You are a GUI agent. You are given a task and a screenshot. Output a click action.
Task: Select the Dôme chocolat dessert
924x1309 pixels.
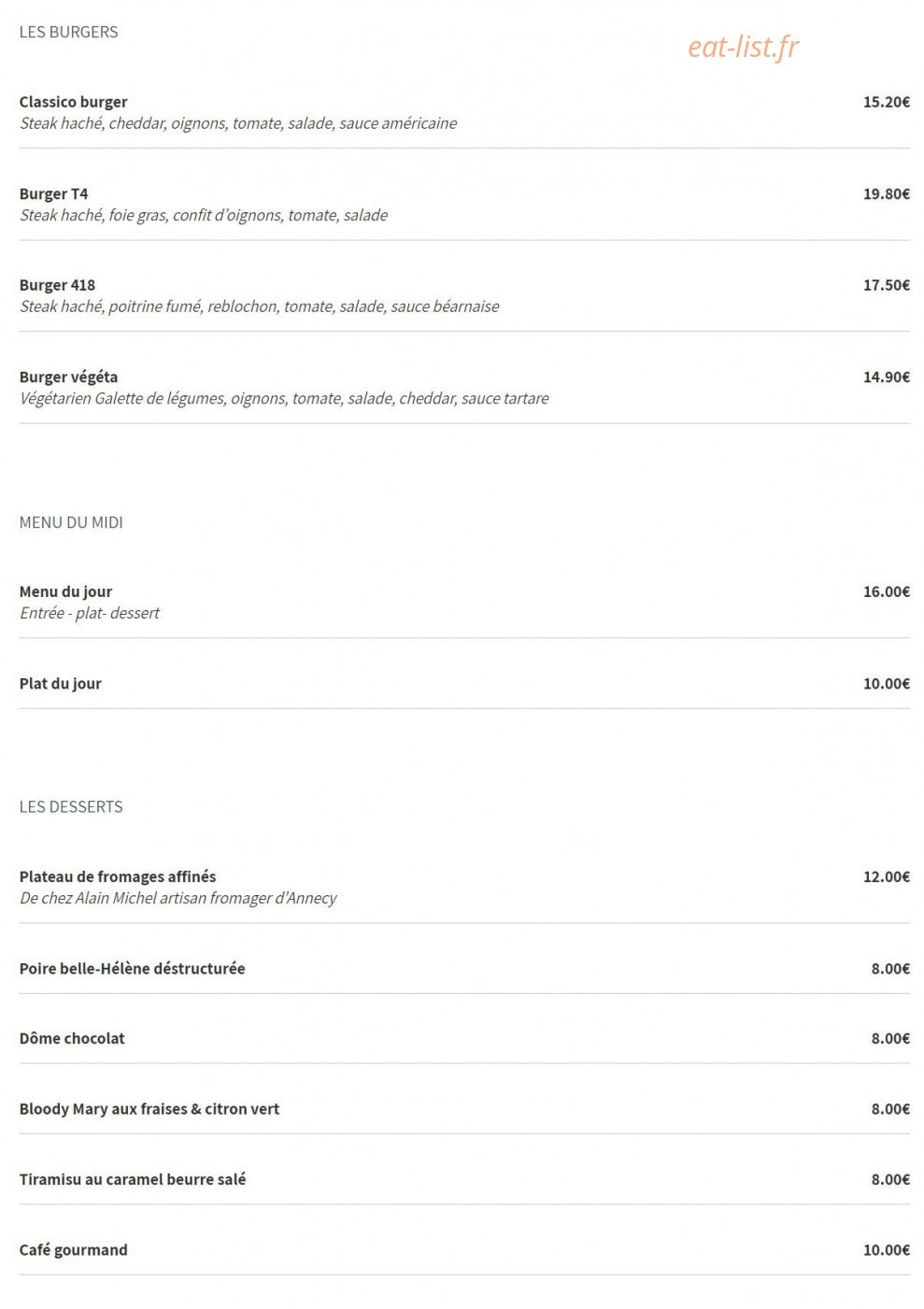tap(72, 1038)
